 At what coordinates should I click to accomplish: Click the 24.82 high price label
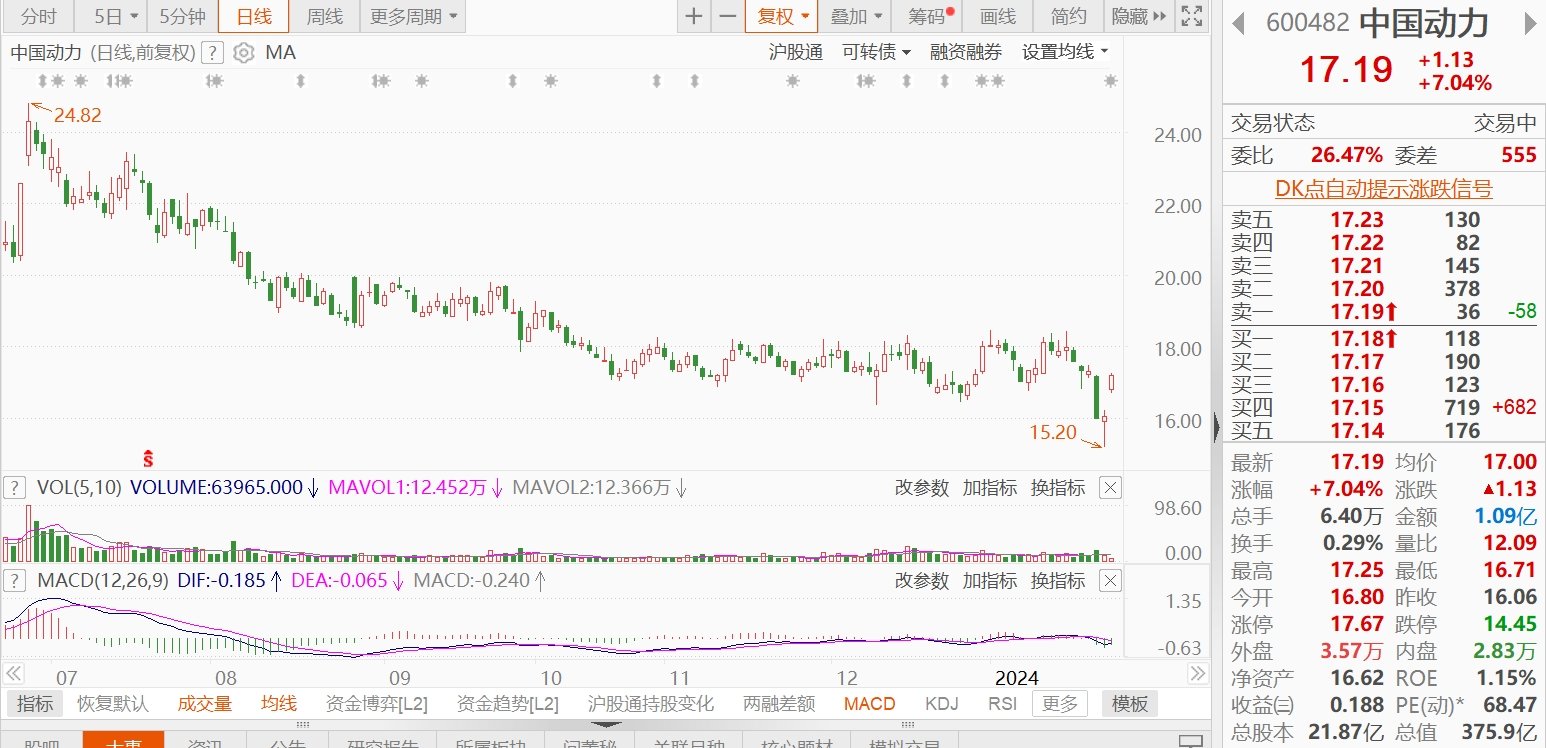(77, 116)
